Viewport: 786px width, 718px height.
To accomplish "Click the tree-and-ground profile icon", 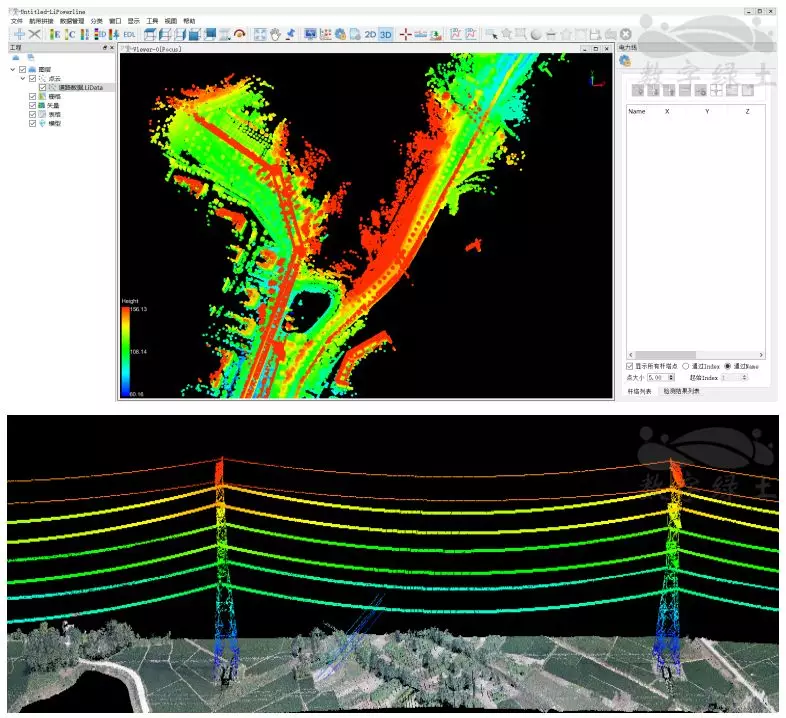I will point(436,34).
